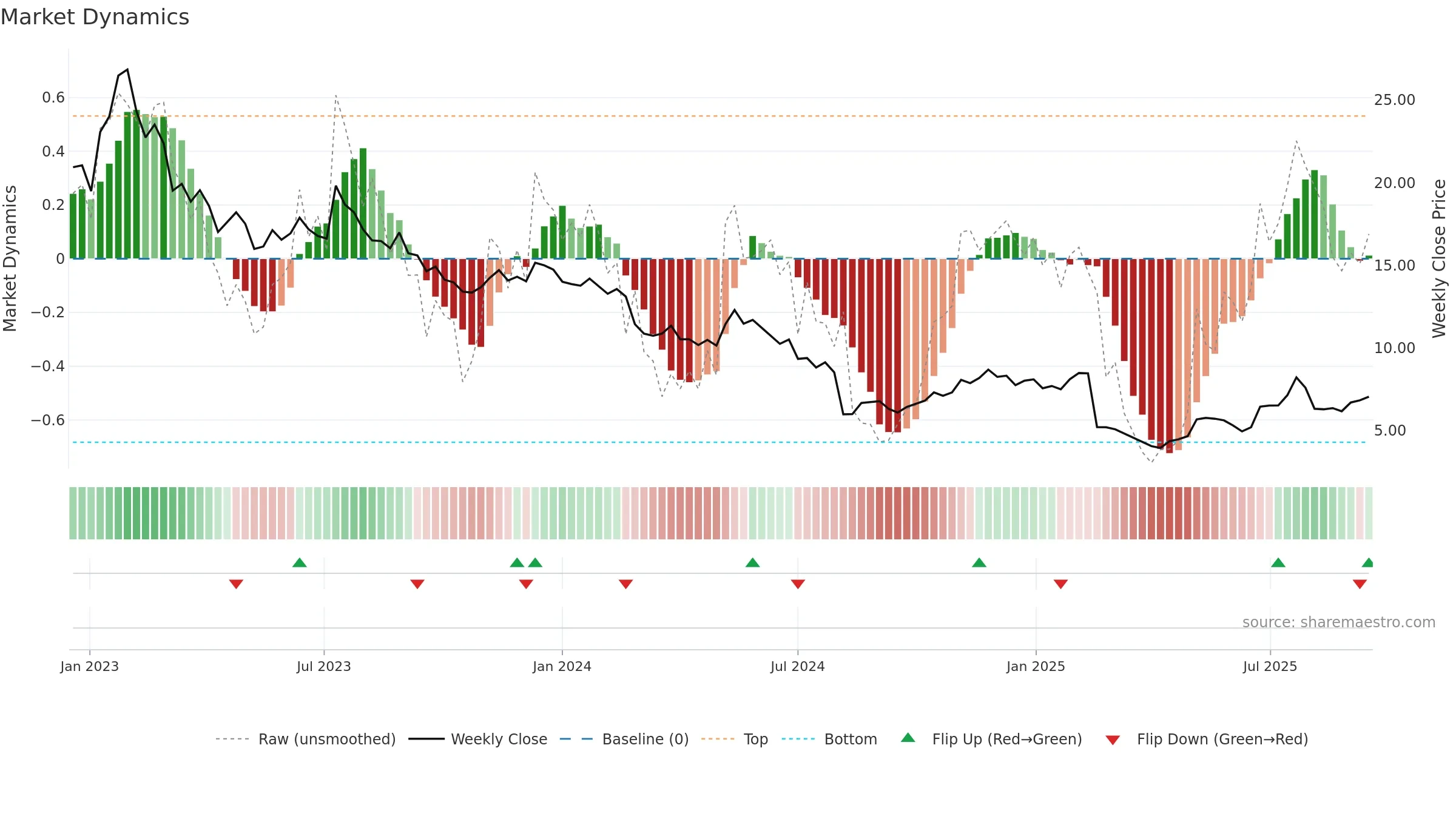Click the 0.4 left axis tick label
This screenshot has width=1456, height=819.
click(x=53, y=151)
